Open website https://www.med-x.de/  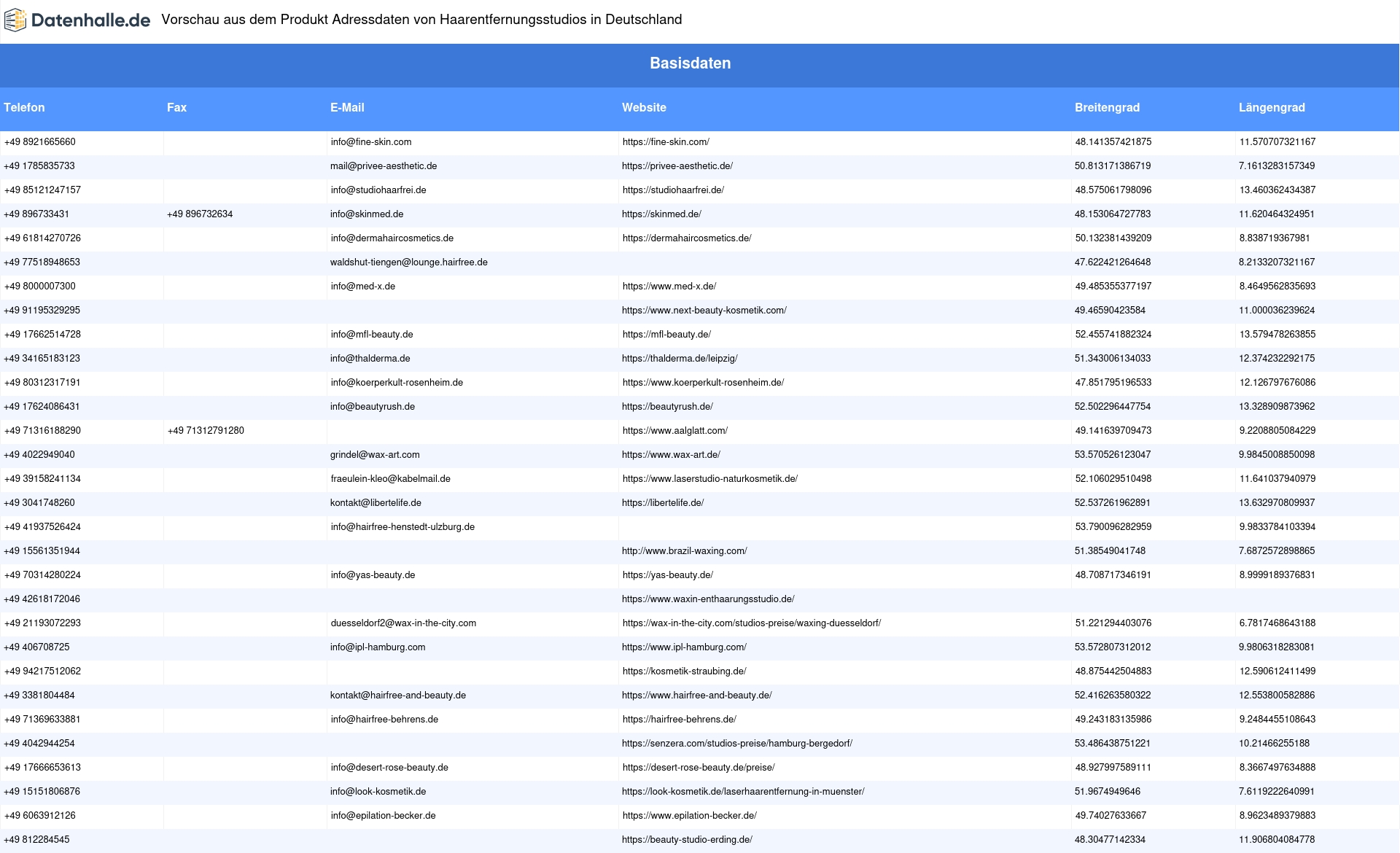pyautogui.click(x=669, y=287)
